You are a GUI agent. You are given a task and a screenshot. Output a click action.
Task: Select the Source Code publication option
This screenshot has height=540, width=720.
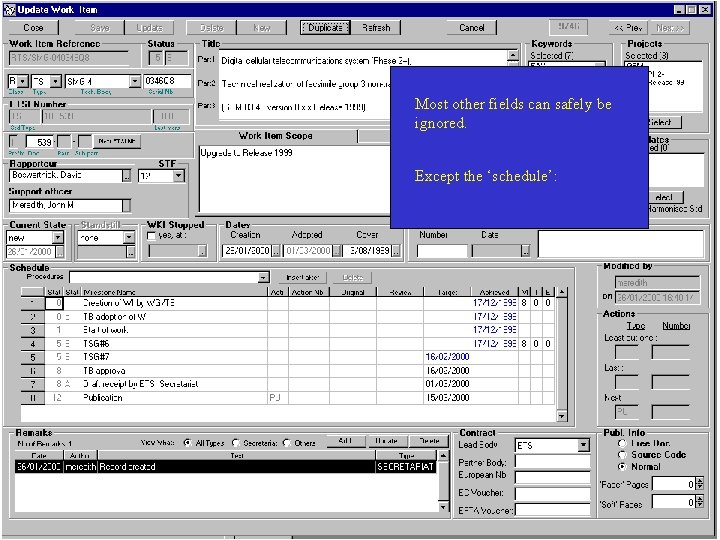click(622, 455)
